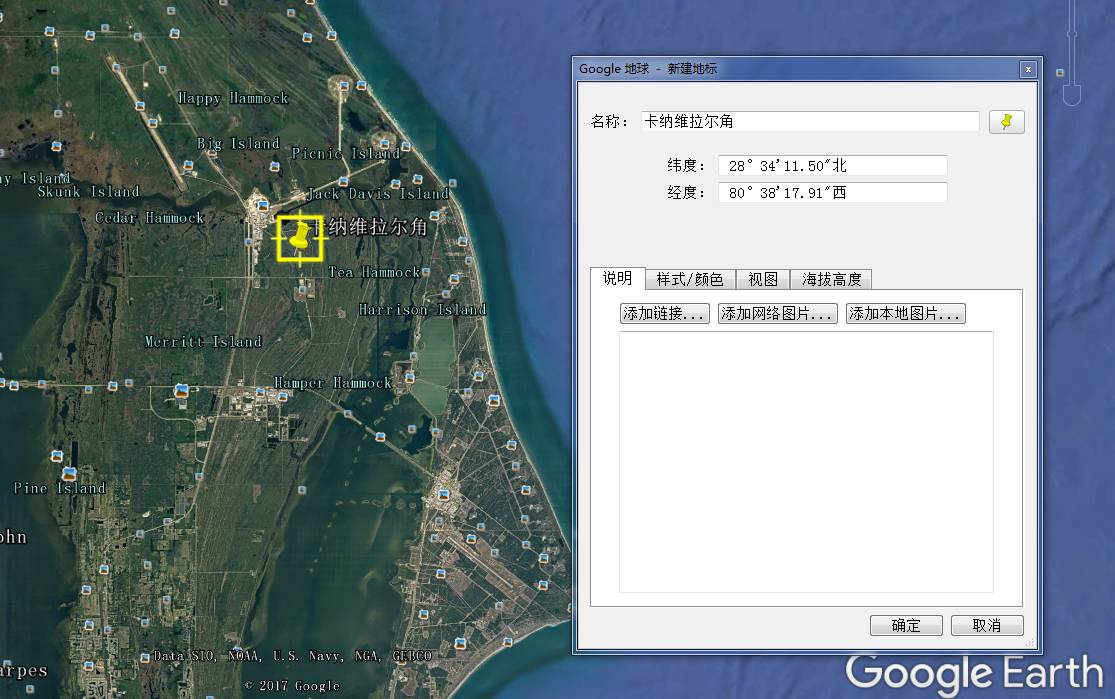Edit the 纬度 latitude field
This screenshot has height=699, width=1115.
pyautogui.click(x=832, y=166)
